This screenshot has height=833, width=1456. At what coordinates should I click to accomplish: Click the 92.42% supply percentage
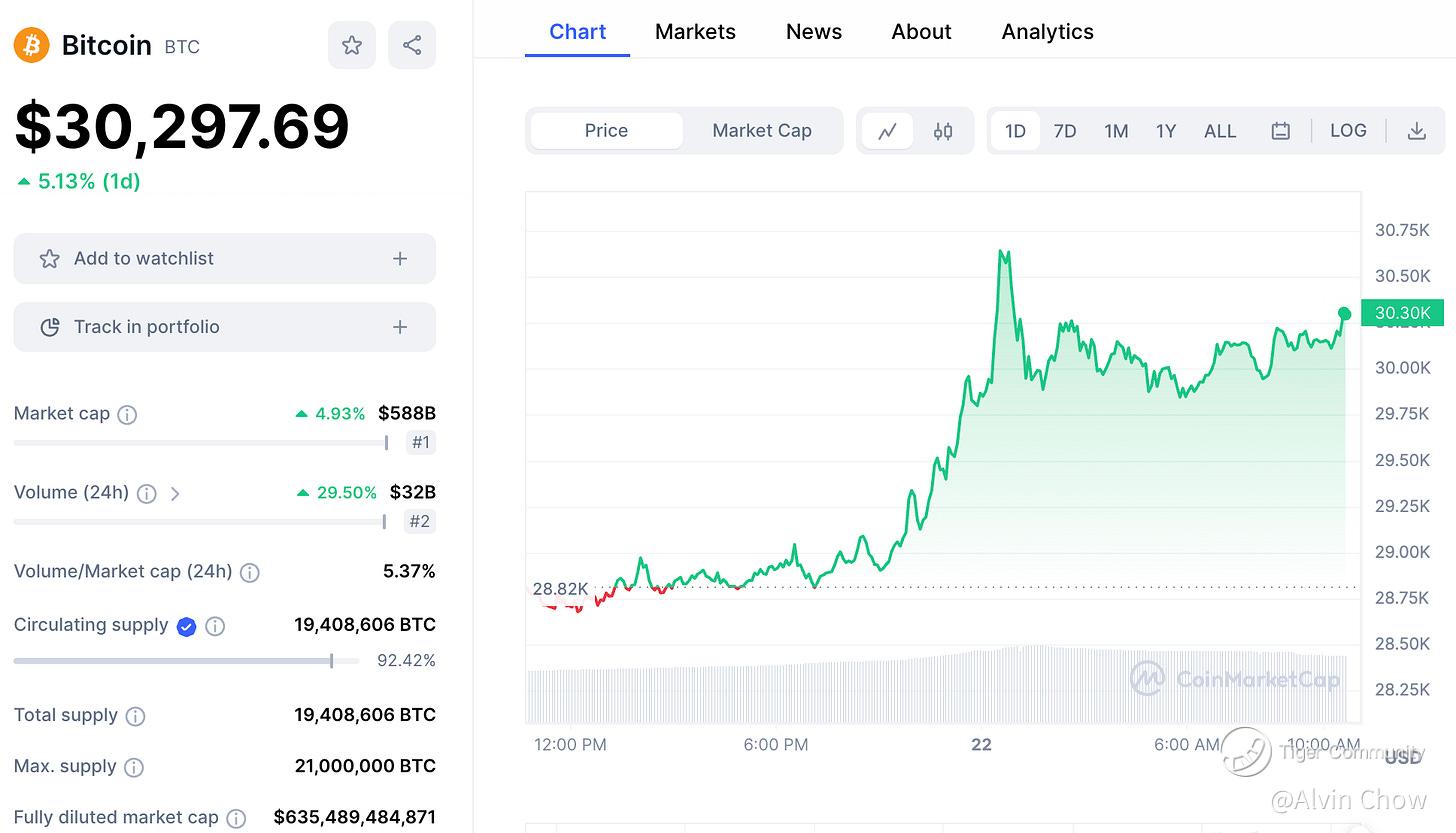406,661
